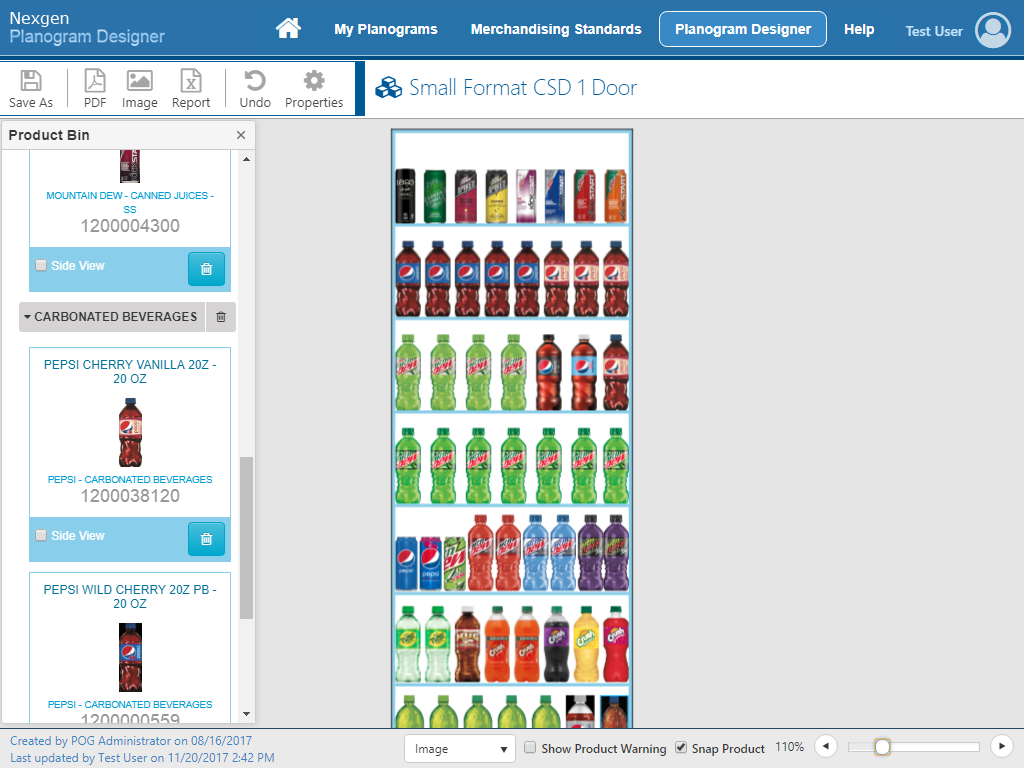Delete Pepsi Cherry Vanilla via its trash button
The height and width of the screenshot is (768, 1024).
[206, 539]
